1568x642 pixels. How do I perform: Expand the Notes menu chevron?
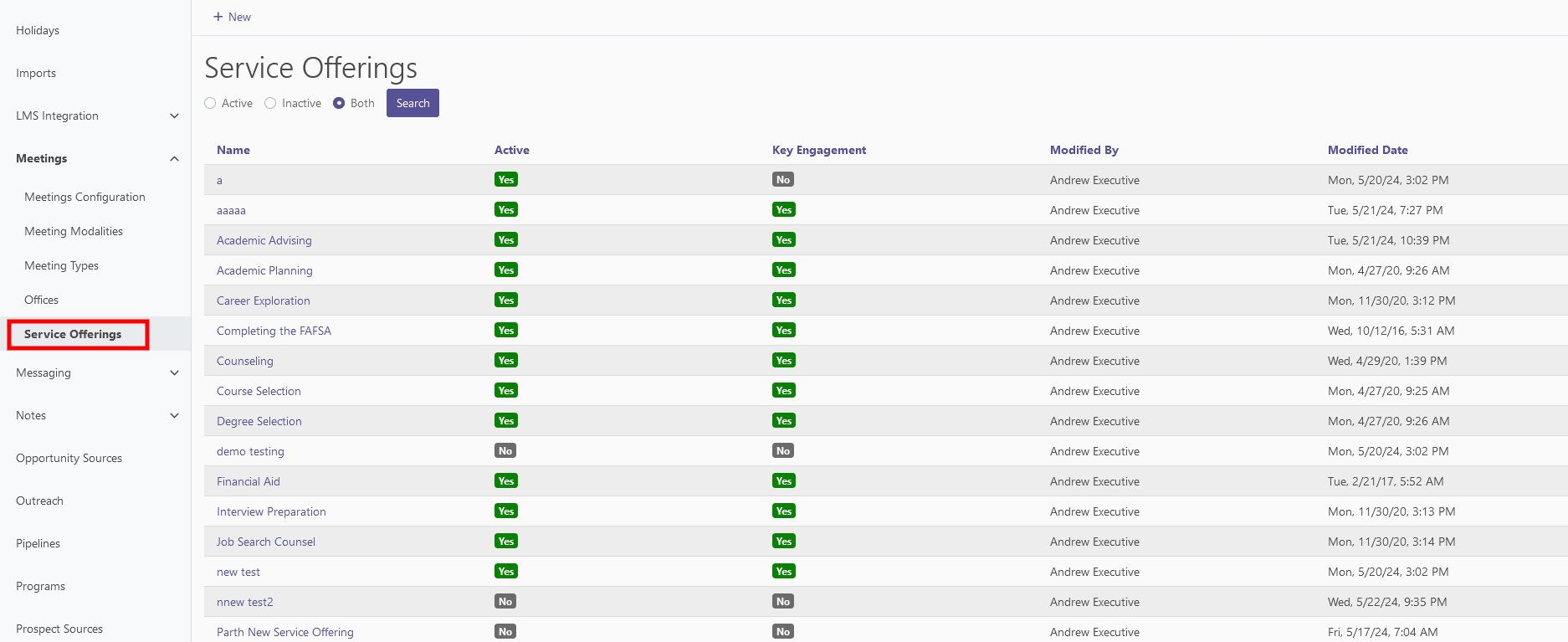(174, 415)
